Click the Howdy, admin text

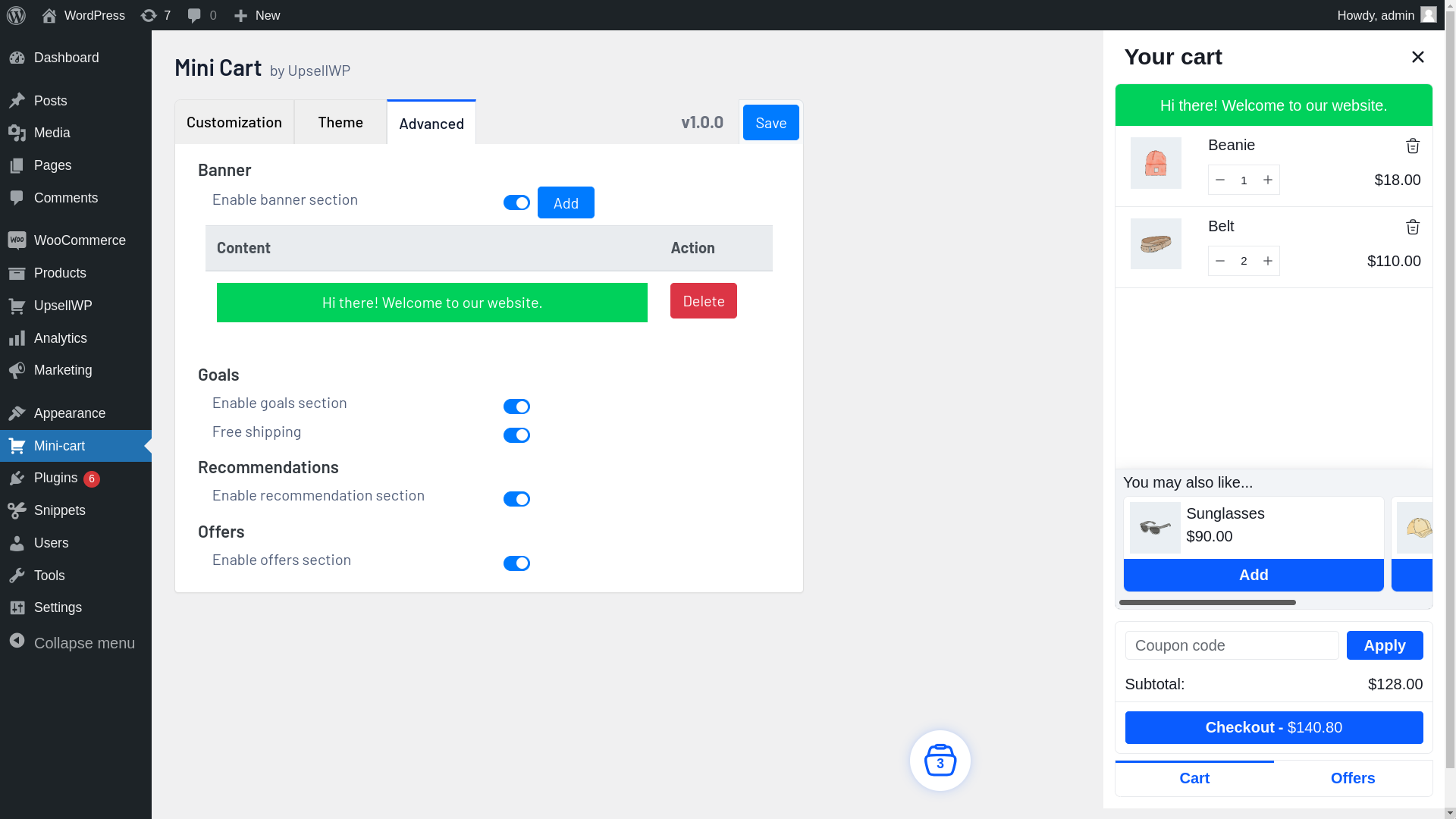tap(1376, 15)
